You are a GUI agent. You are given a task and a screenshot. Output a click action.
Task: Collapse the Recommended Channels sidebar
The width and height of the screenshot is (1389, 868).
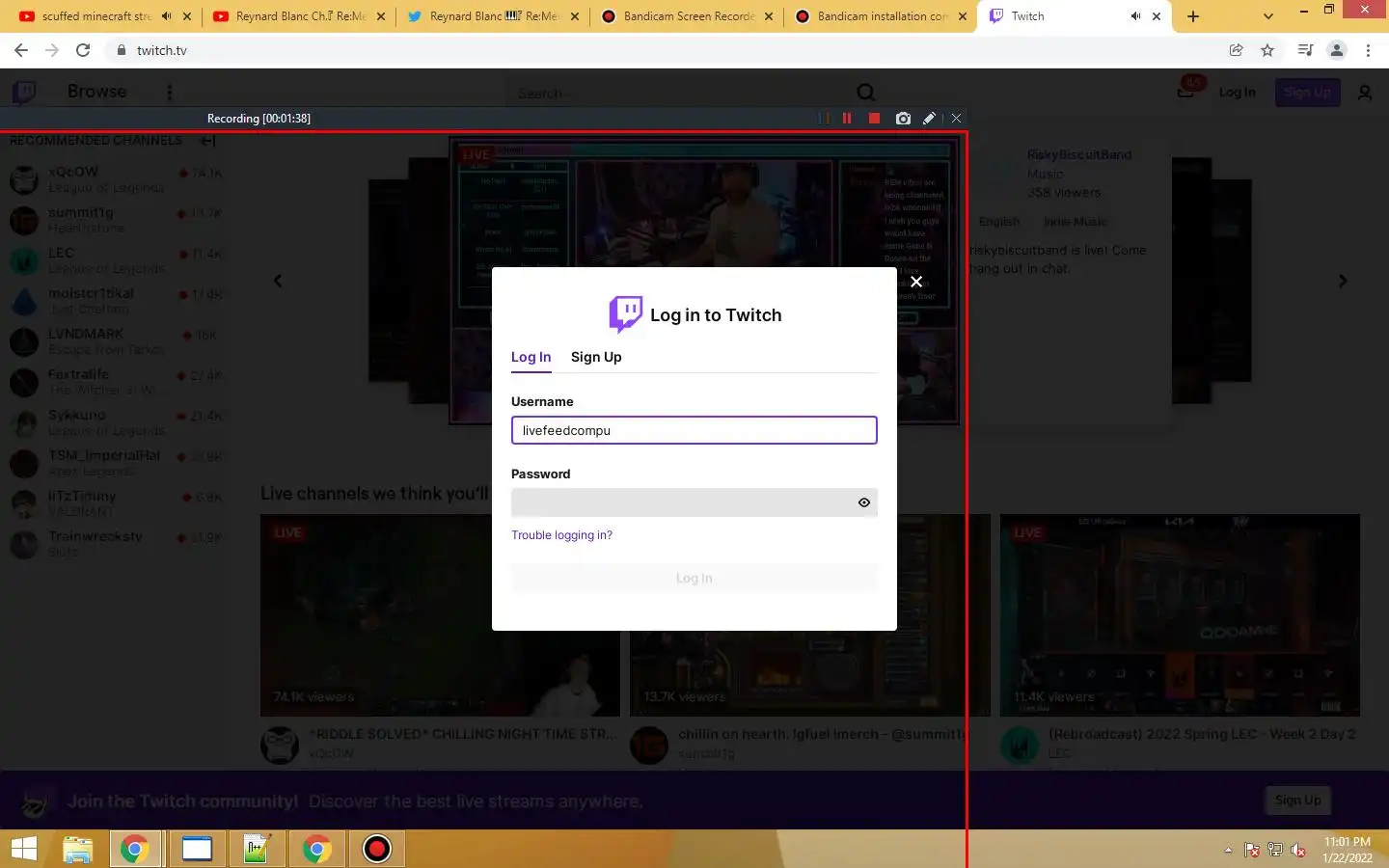coord(206,141)
